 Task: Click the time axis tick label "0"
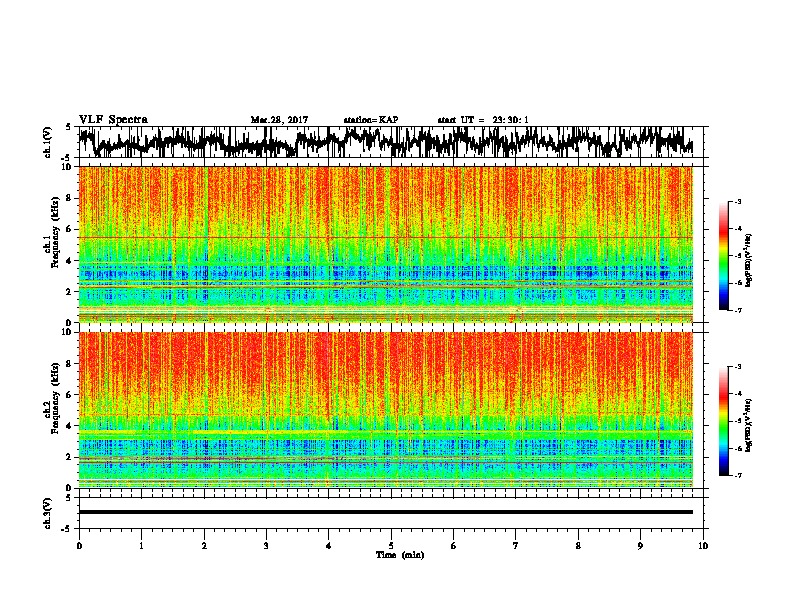click(79, 546)
